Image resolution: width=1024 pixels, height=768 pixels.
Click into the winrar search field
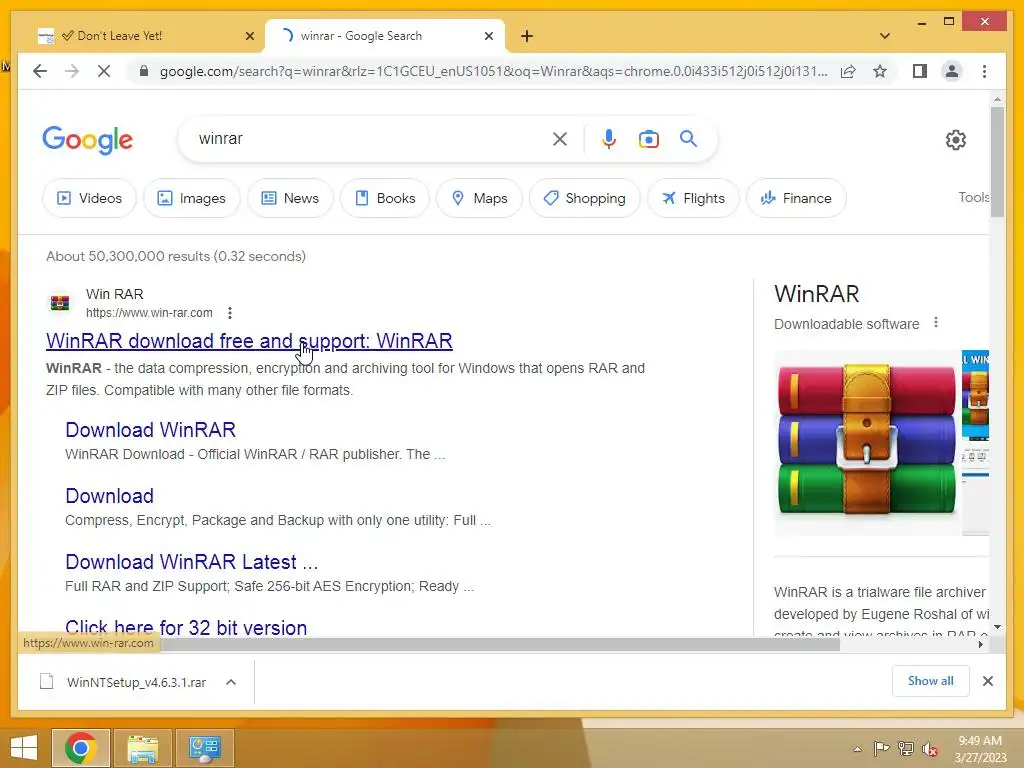[372, 138]
